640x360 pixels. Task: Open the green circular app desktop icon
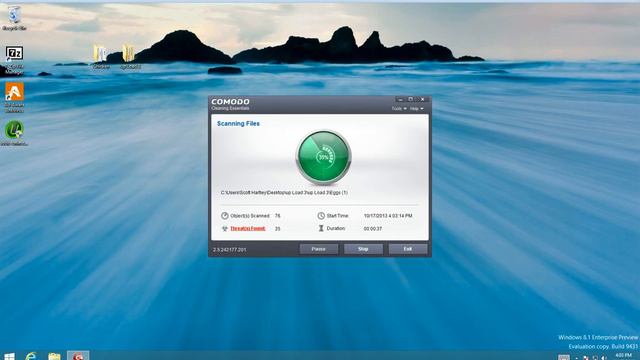coord(14,133)
